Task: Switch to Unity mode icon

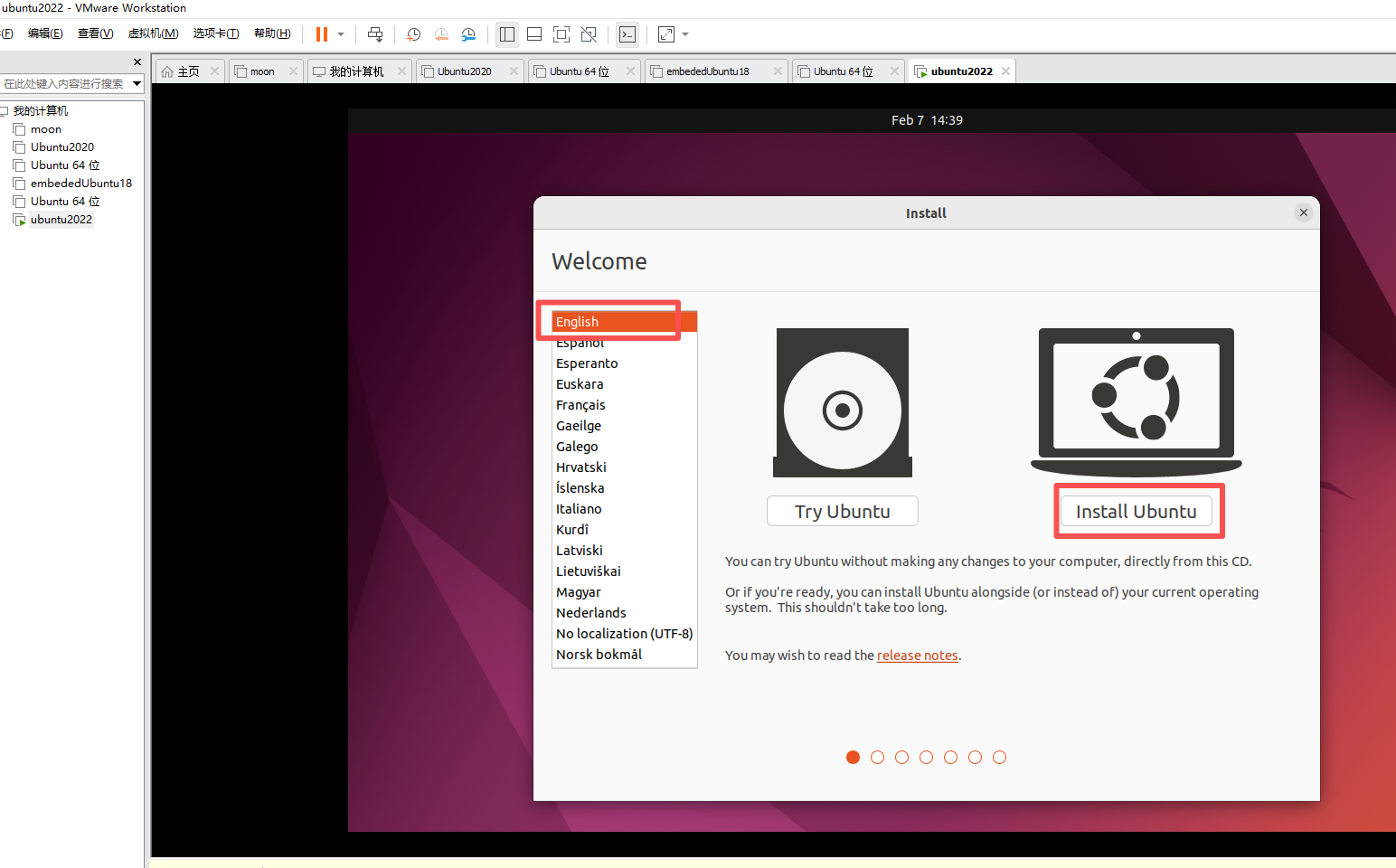Action: 589,34
